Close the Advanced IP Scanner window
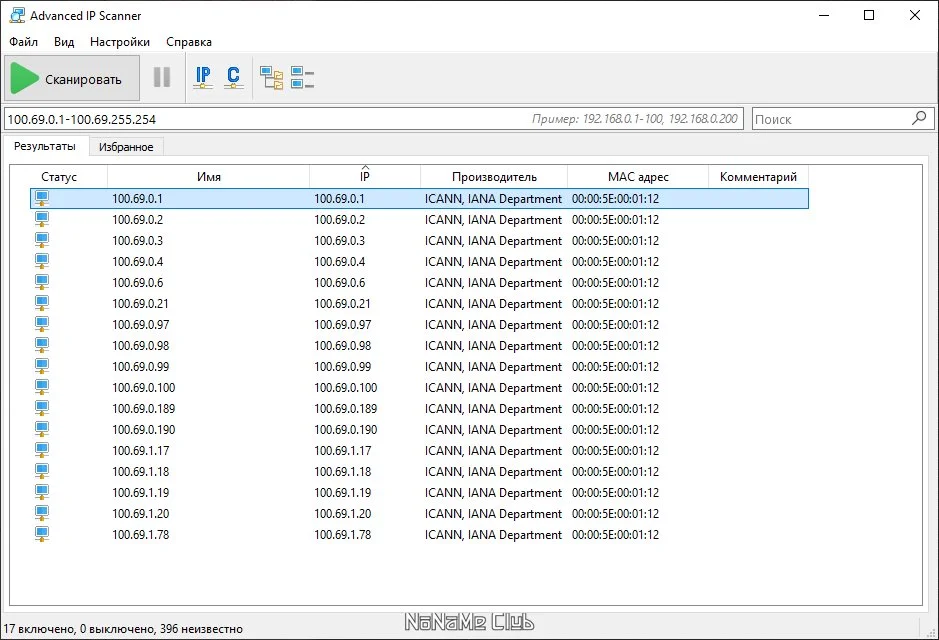 [914, 16]
